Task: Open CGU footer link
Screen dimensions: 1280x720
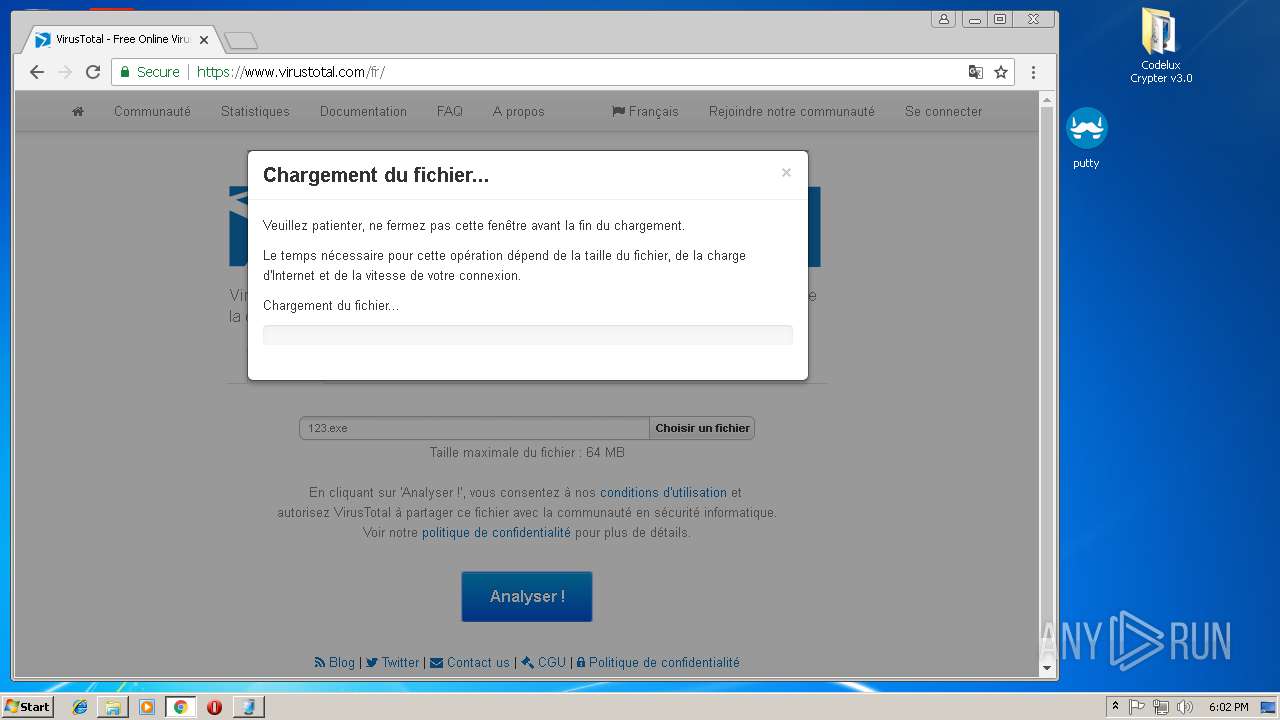Action: click(544, 663)
